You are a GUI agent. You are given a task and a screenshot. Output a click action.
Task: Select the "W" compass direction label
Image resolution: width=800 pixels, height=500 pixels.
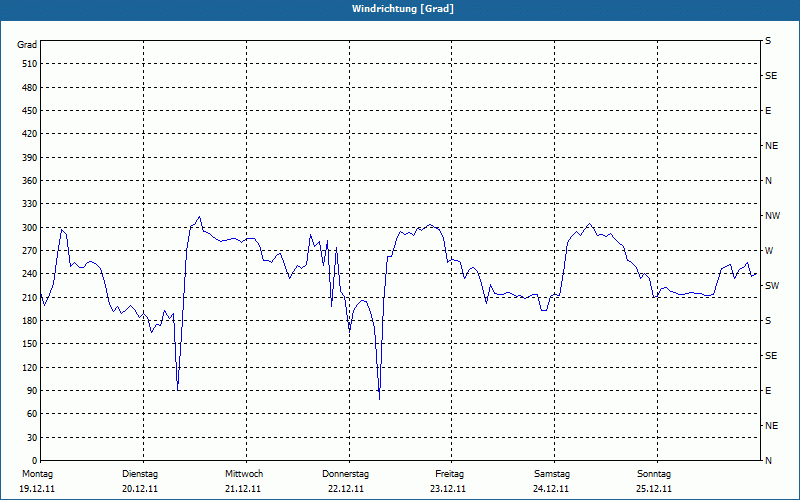click(x=769, y=251)
